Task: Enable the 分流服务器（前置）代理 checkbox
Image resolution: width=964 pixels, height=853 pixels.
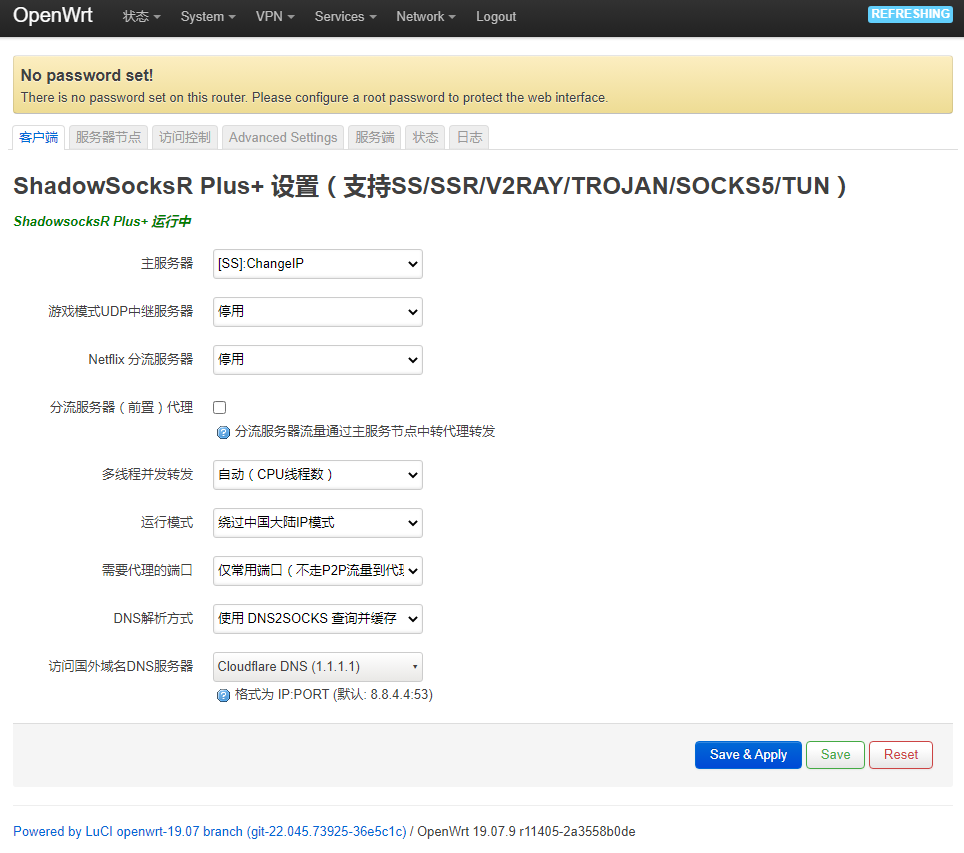Action: (219, 407)
